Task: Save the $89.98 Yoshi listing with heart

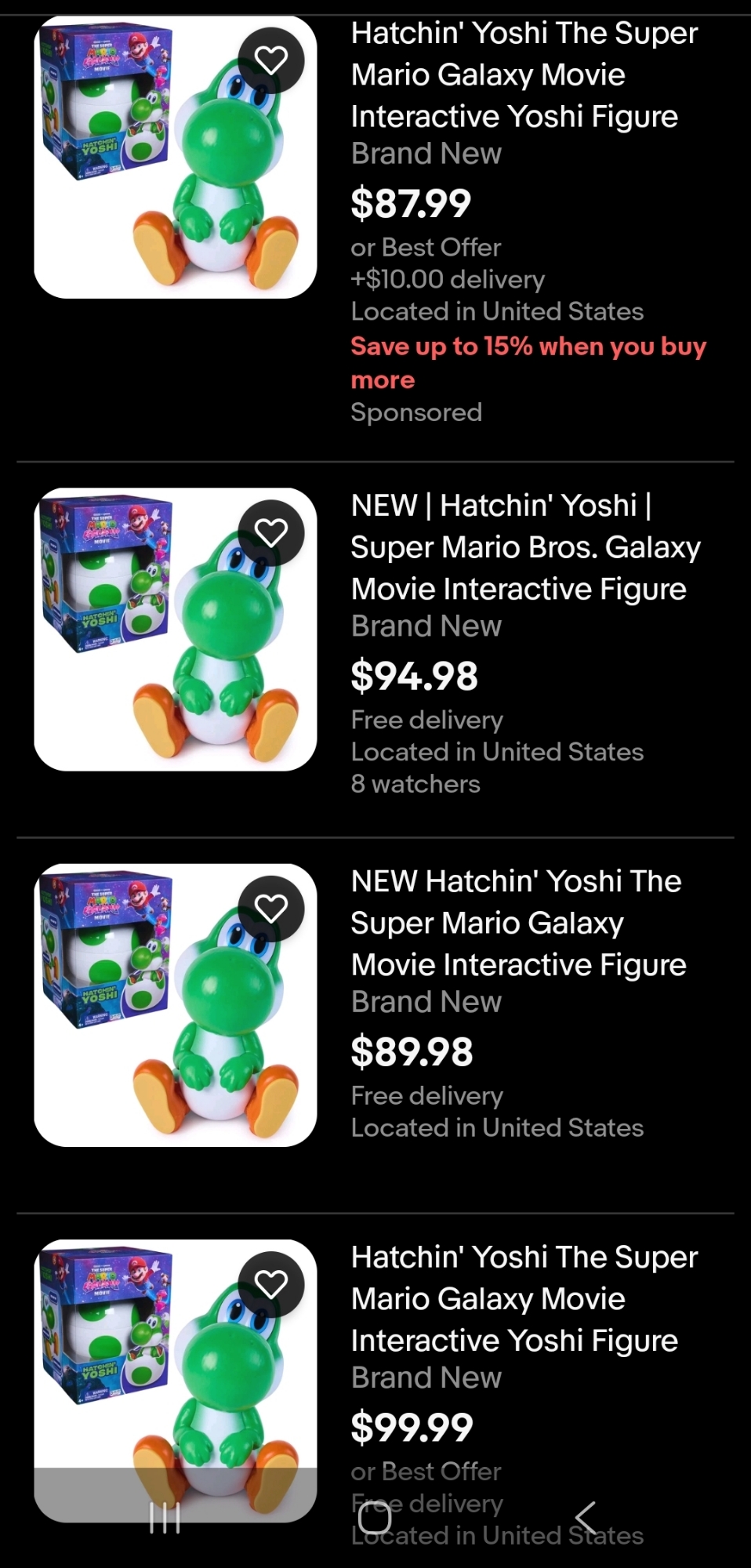Action: [271, 909]
